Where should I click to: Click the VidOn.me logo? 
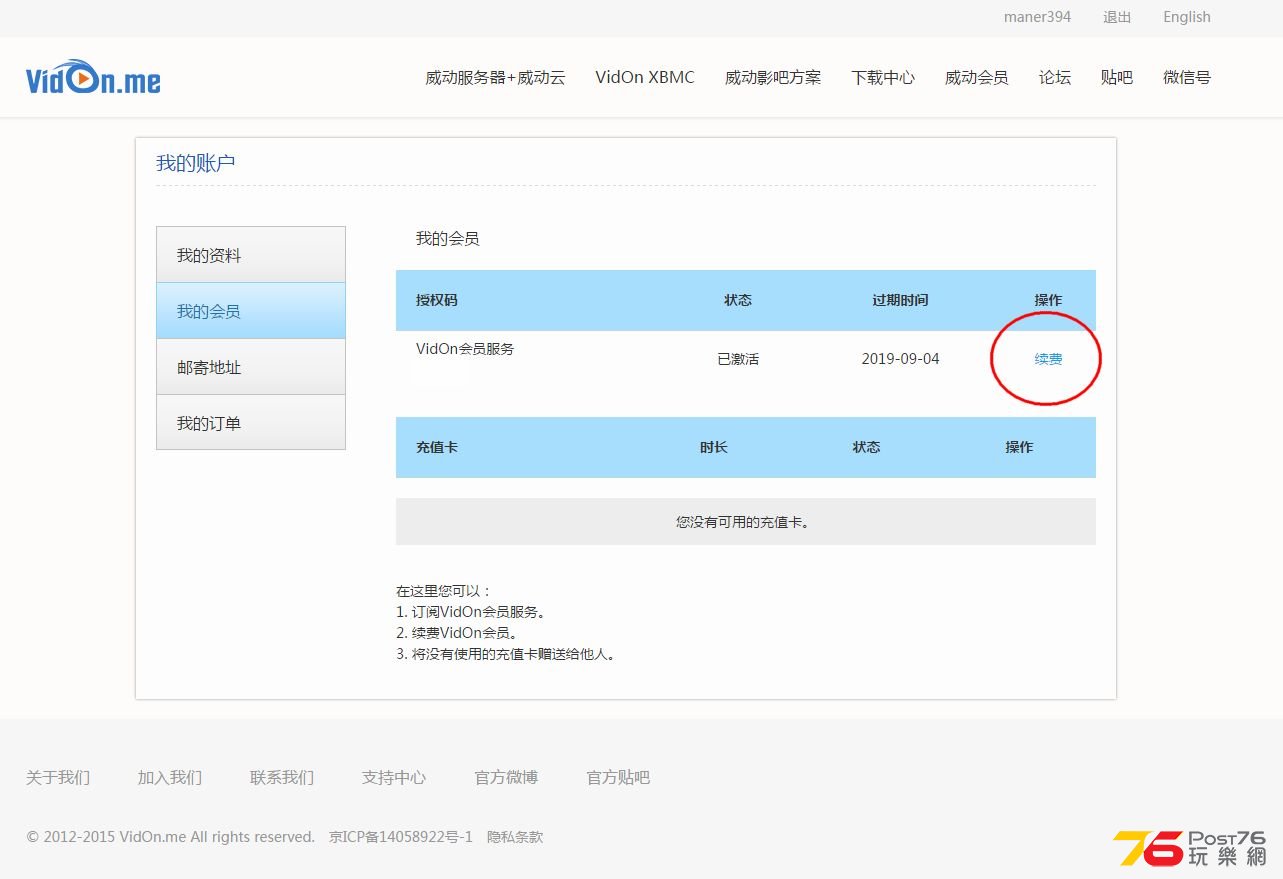pos(93,77)
